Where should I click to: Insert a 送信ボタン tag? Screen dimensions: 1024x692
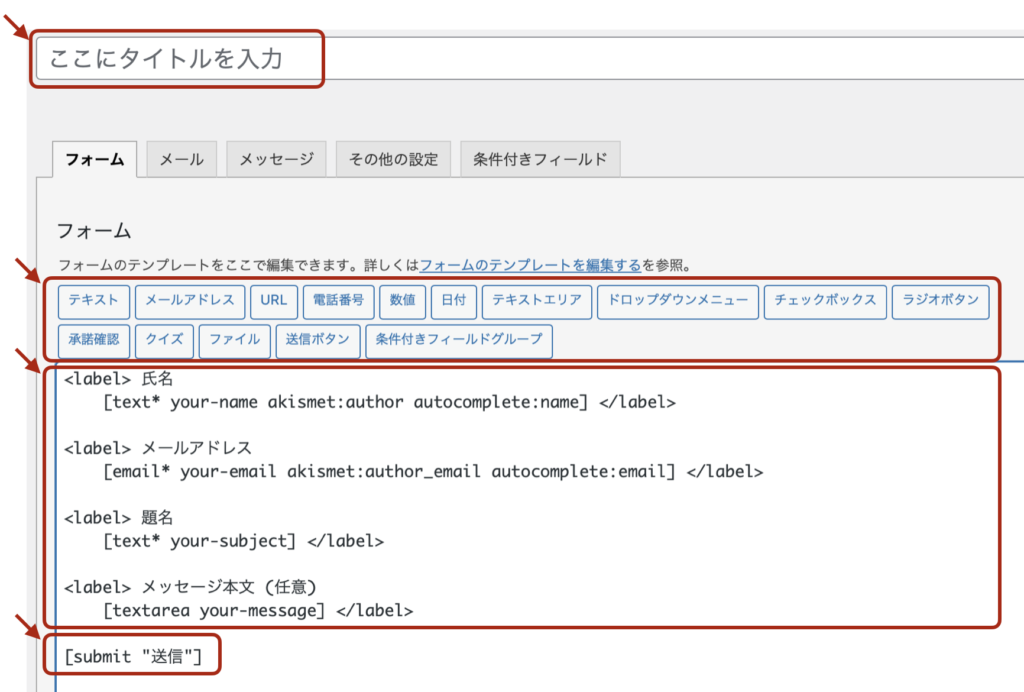tap(317, 340)
